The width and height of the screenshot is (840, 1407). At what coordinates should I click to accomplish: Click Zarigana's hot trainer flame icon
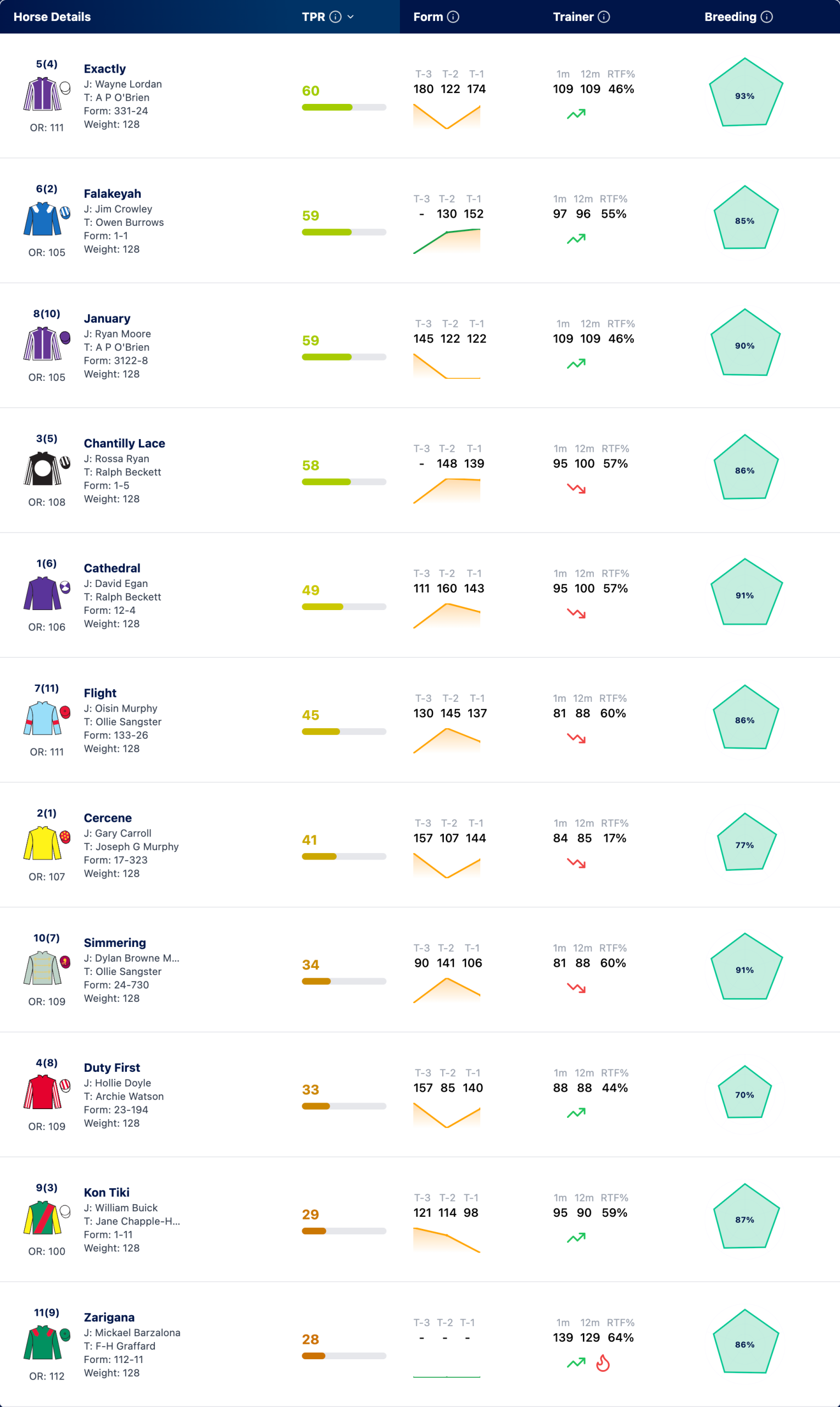tap(603, 1363)
